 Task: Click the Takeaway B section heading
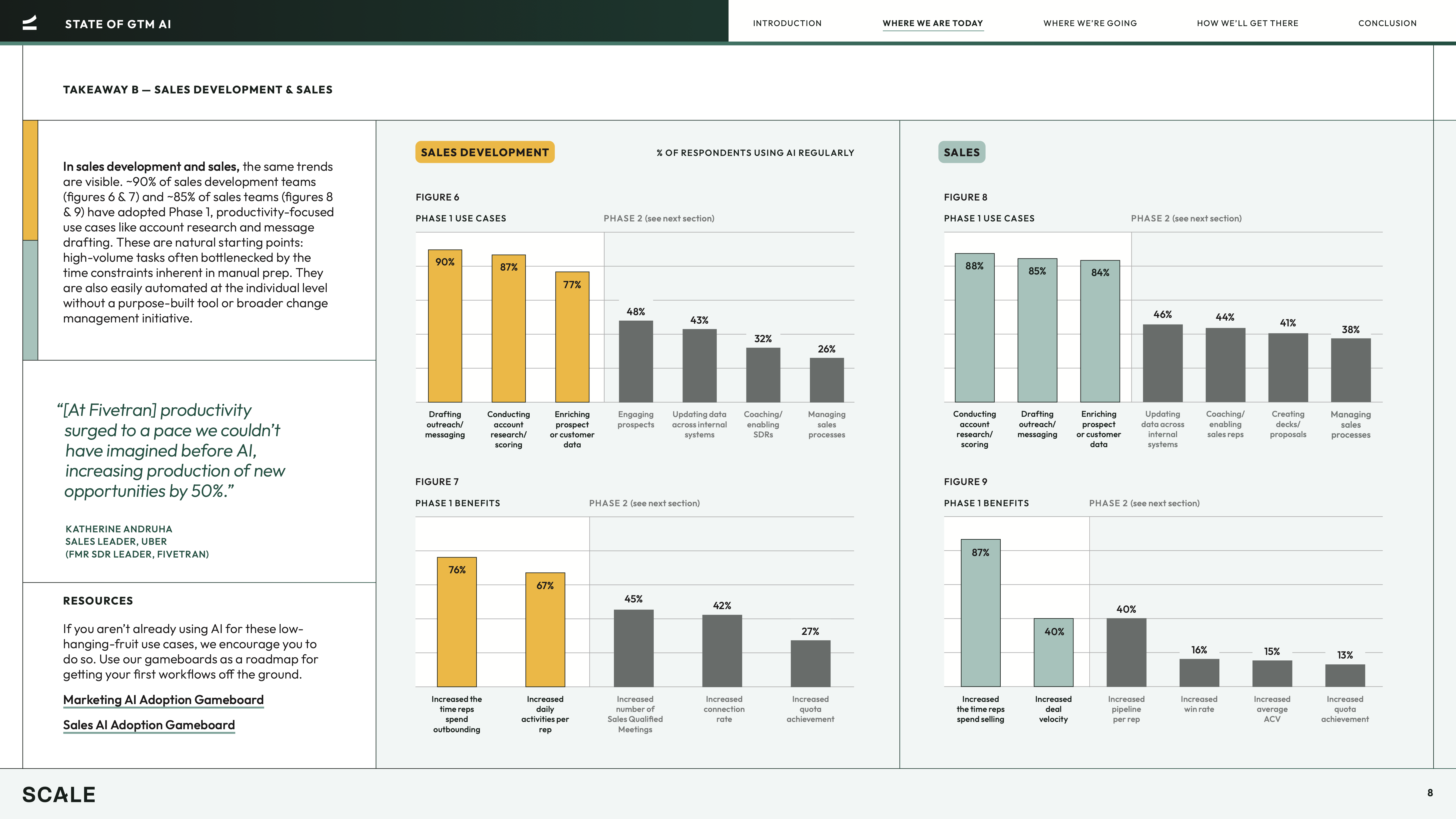click(197, 90)
